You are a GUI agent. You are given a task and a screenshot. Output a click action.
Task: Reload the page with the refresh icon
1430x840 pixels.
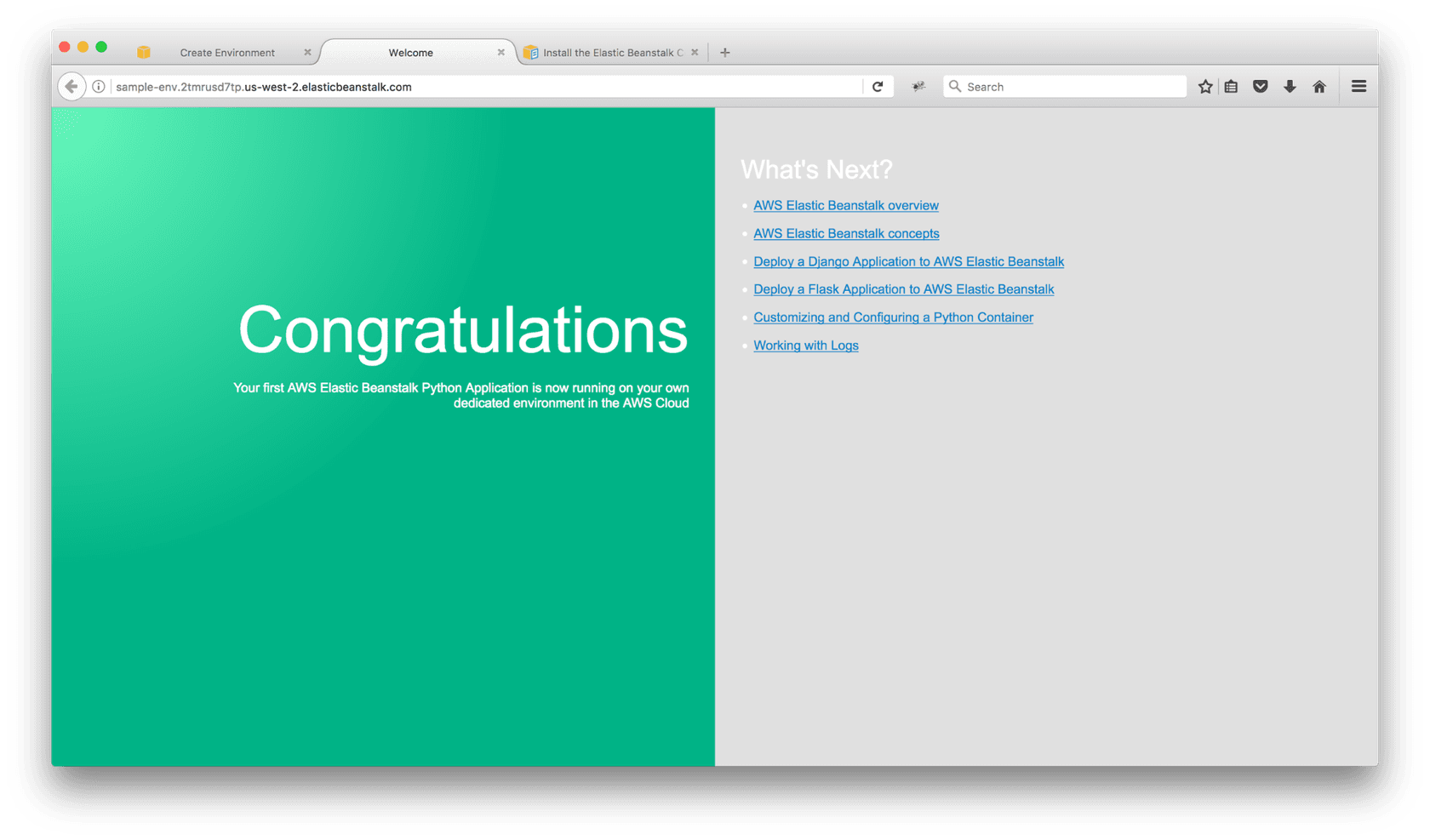coord(878,87)
